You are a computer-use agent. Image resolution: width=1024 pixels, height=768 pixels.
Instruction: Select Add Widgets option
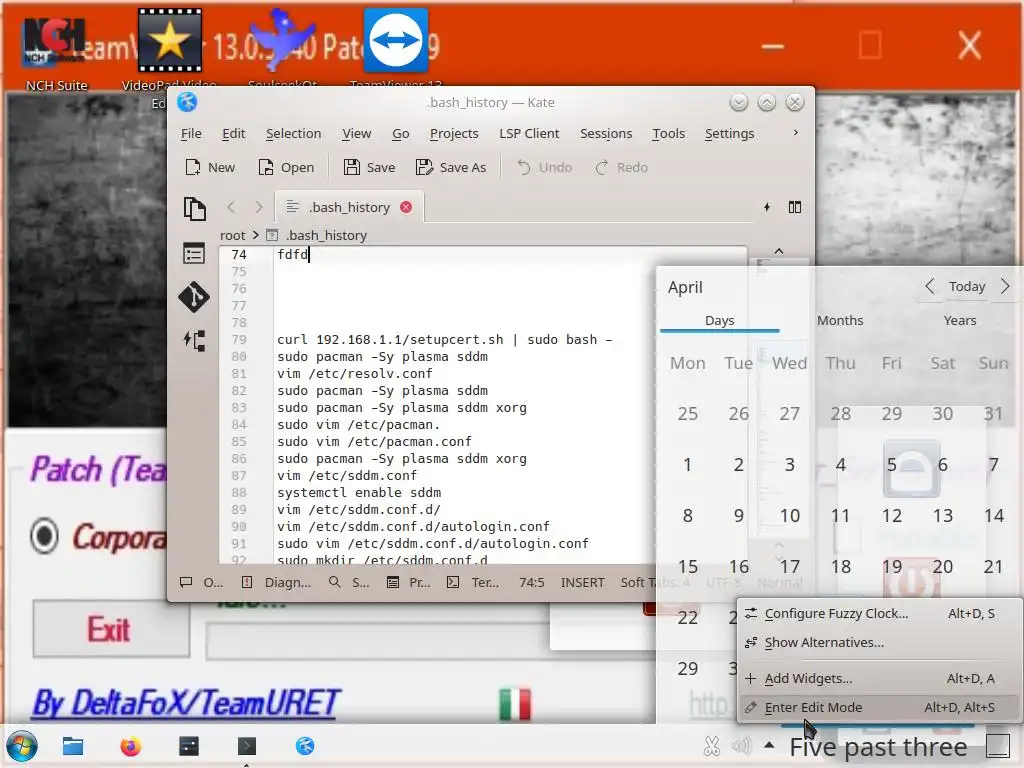880,679
